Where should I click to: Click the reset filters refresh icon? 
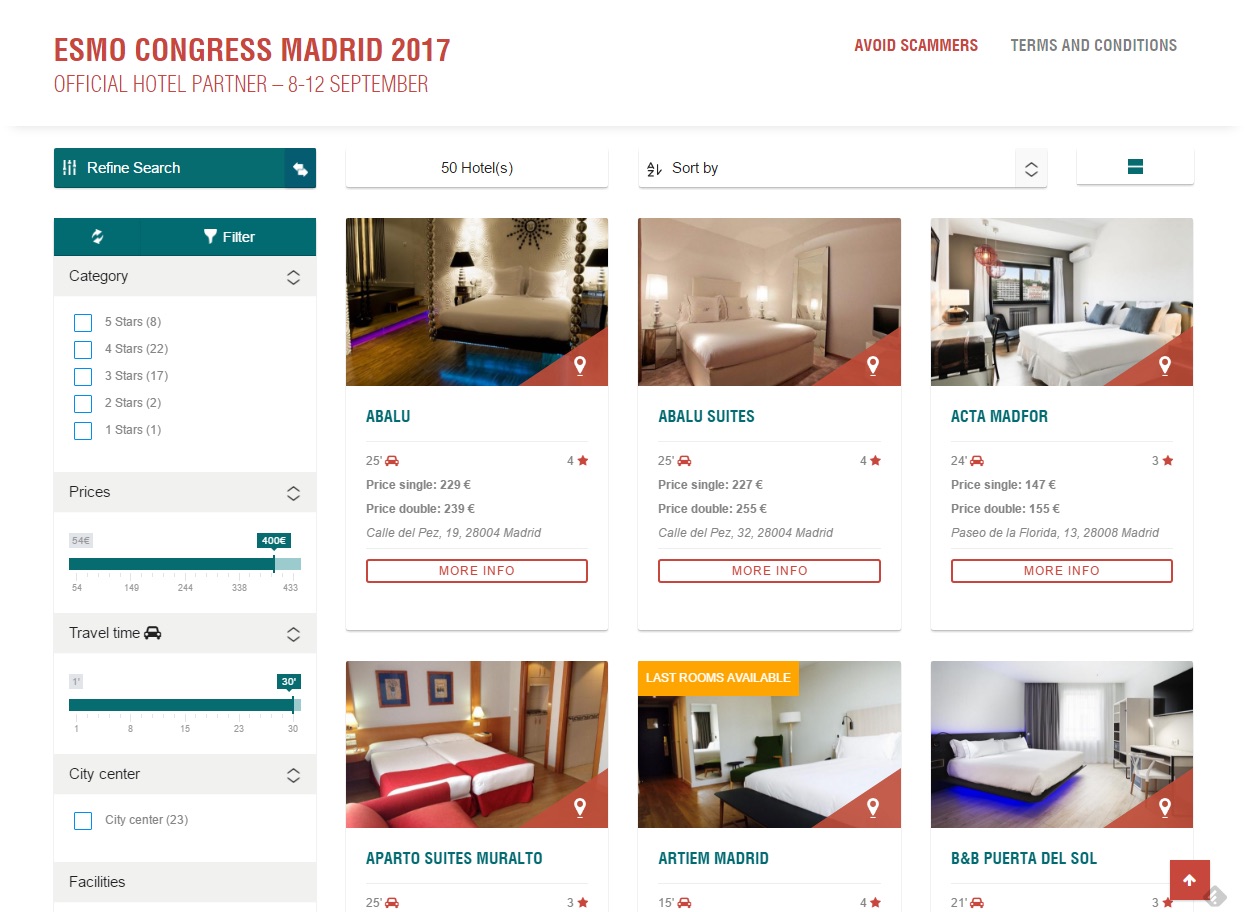point(97,237)
